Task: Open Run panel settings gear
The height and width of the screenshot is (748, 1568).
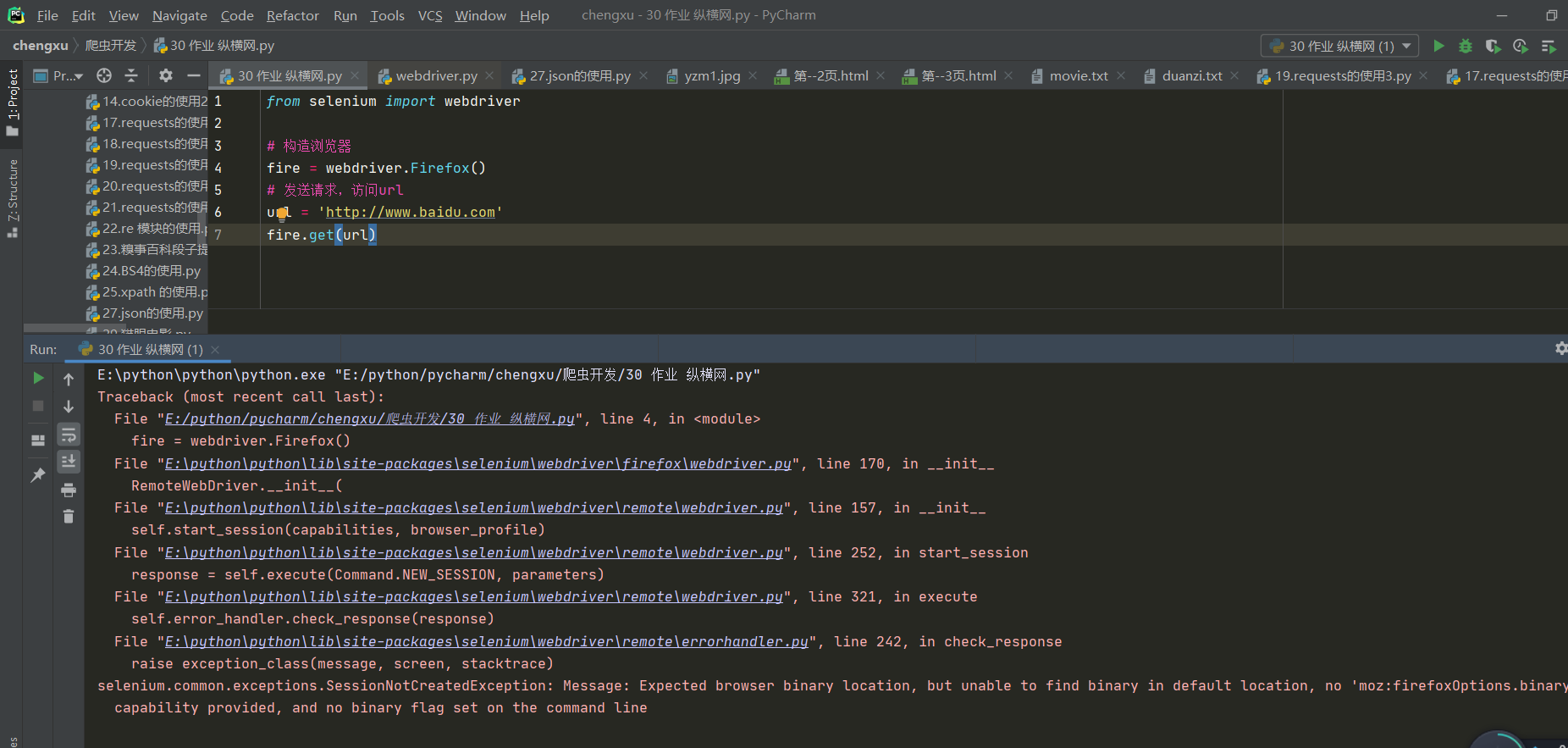Action: tap(1560, 348)
